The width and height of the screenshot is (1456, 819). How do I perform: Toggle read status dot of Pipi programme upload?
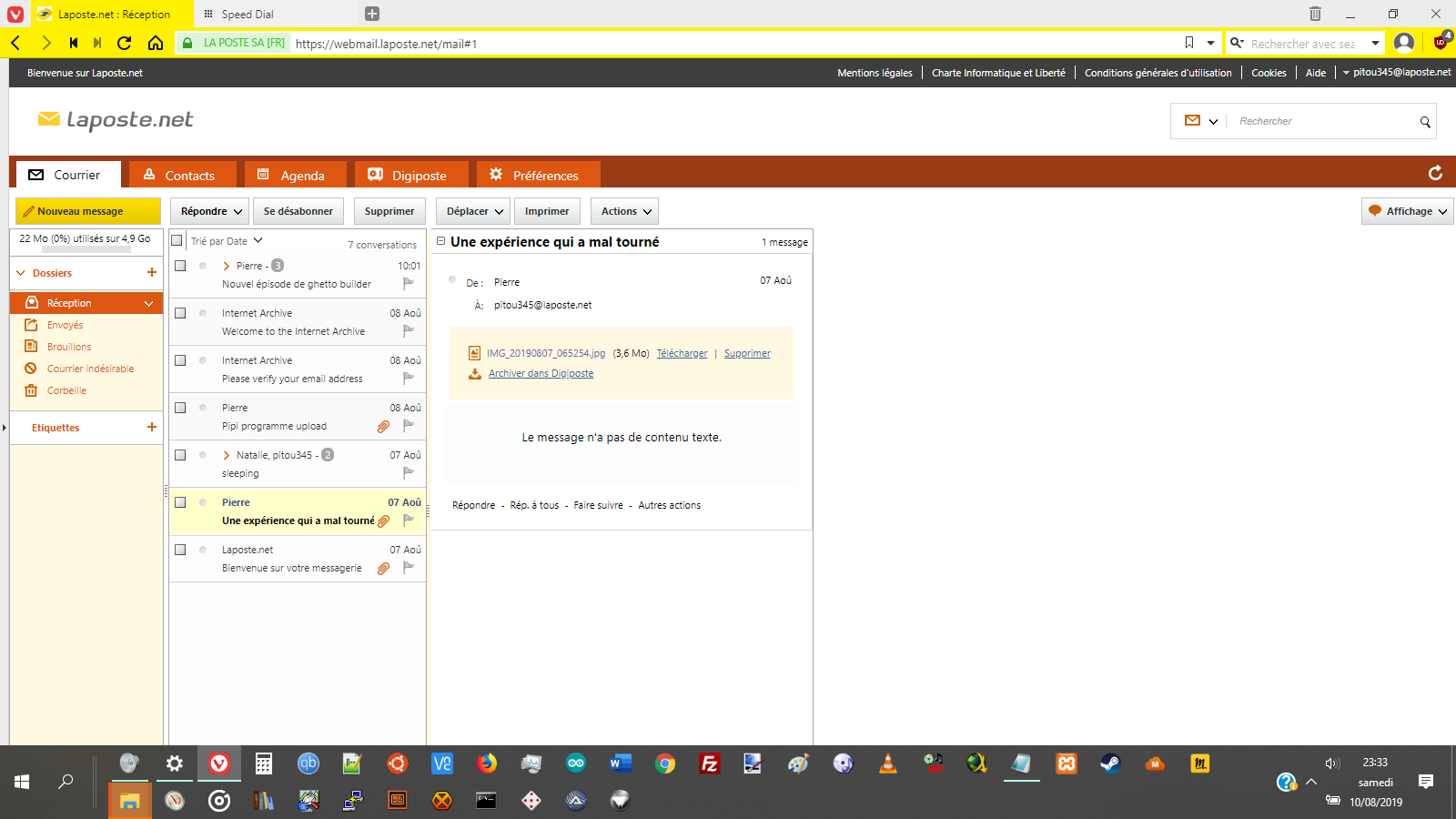[x=203, y=408]
